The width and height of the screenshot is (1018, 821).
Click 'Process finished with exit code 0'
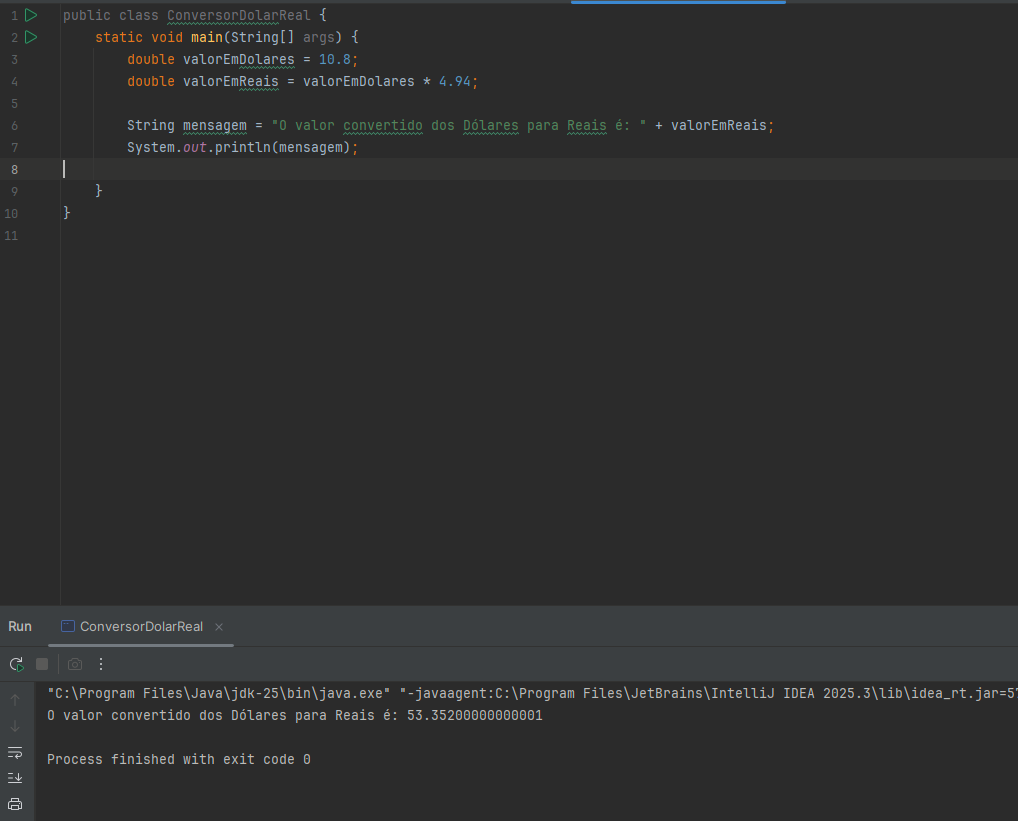[x=179, y=759]
